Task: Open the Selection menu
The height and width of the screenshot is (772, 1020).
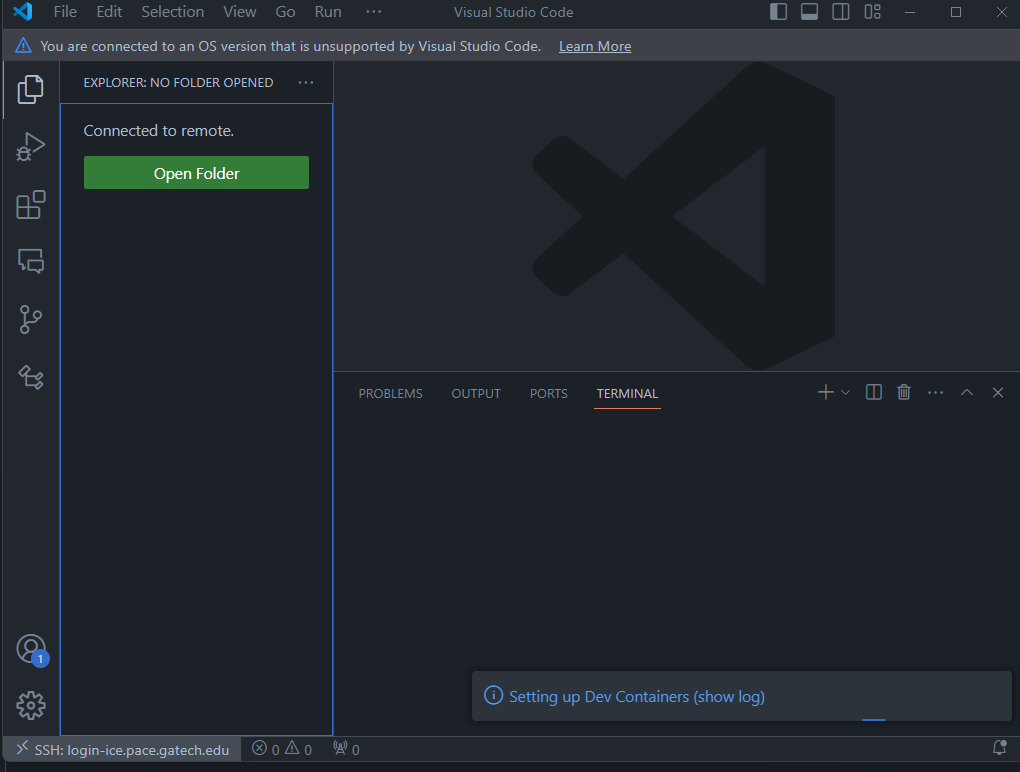Action: click(x=172, y=12)
